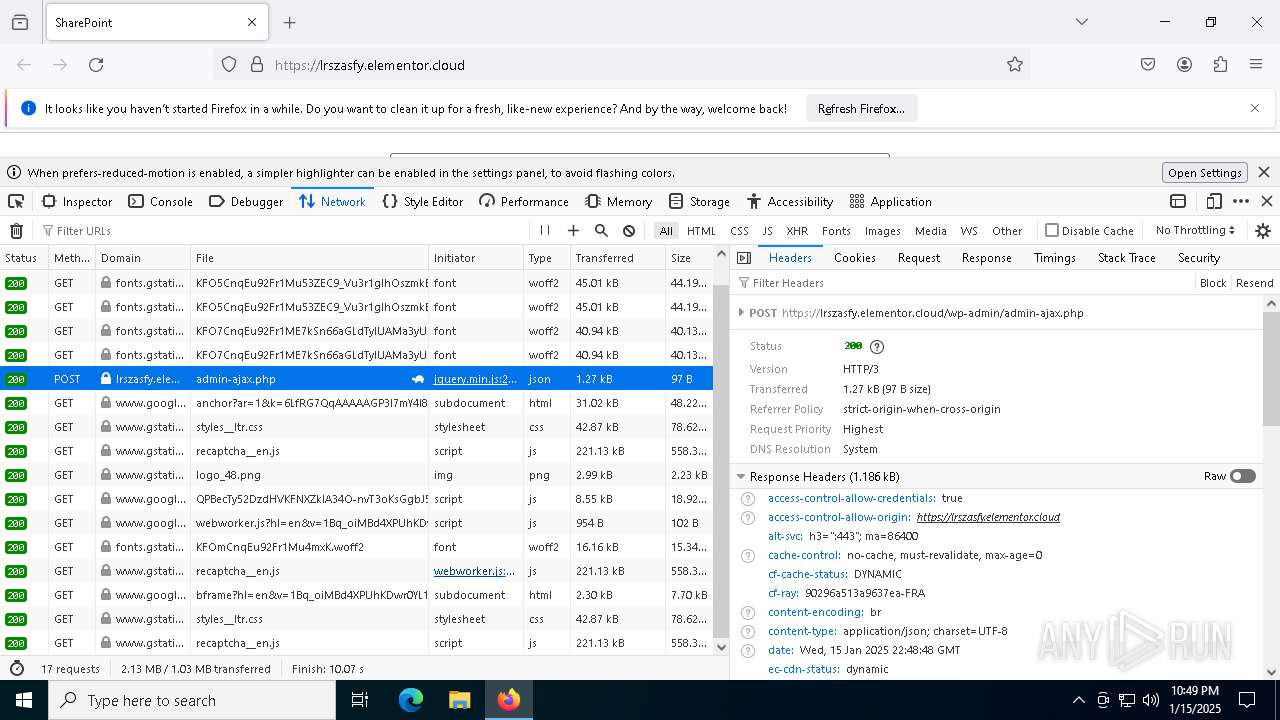Click the Filter Headers input field
The height and width of the screenshot is (720, 1280).
tap(965, 283)
